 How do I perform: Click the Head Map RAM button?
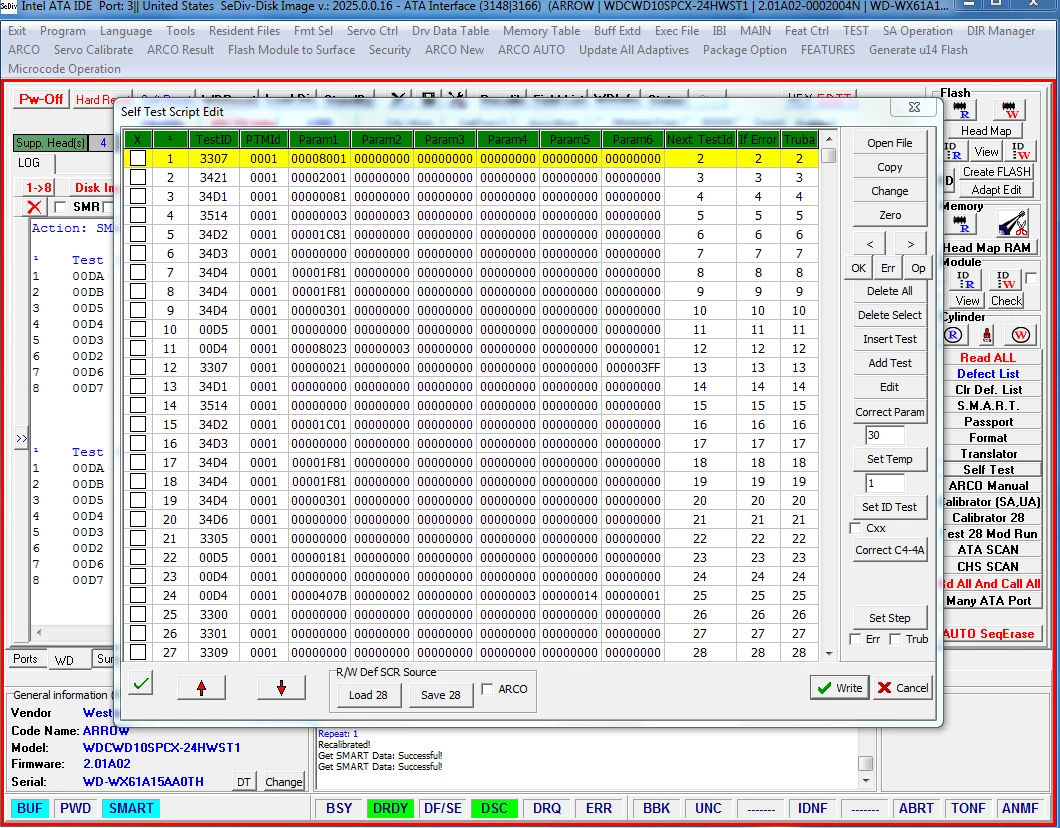[987, 247]
